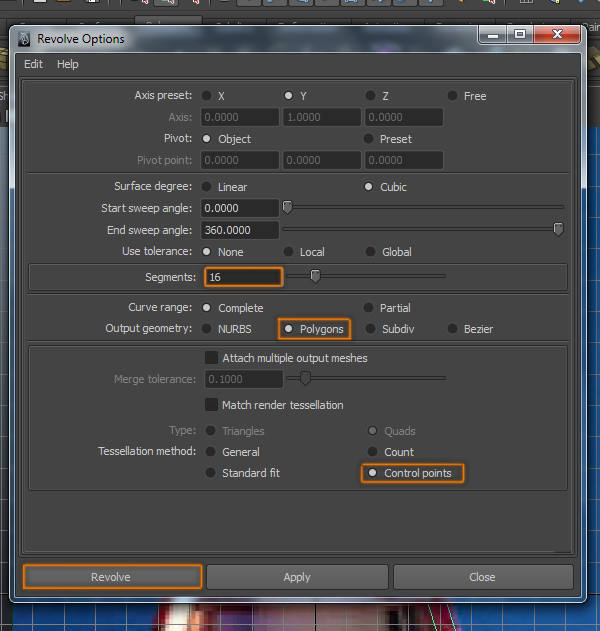Set curve range to Partial
The image size is (600, 631).
click(x=369, y=308)
